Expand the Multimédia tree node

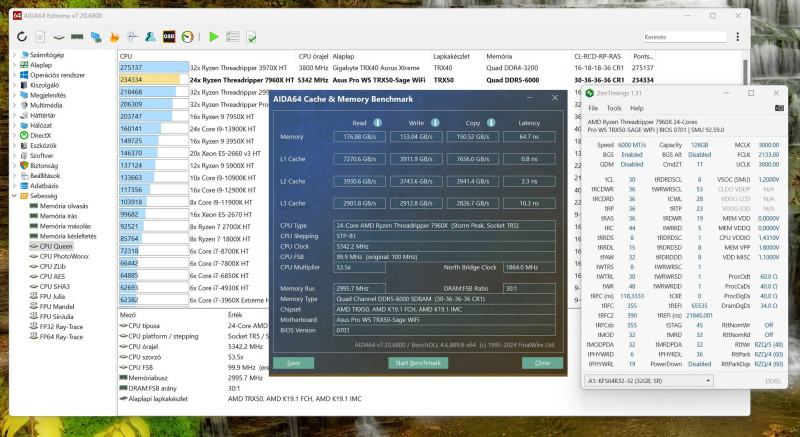click(x=14, y=105)
